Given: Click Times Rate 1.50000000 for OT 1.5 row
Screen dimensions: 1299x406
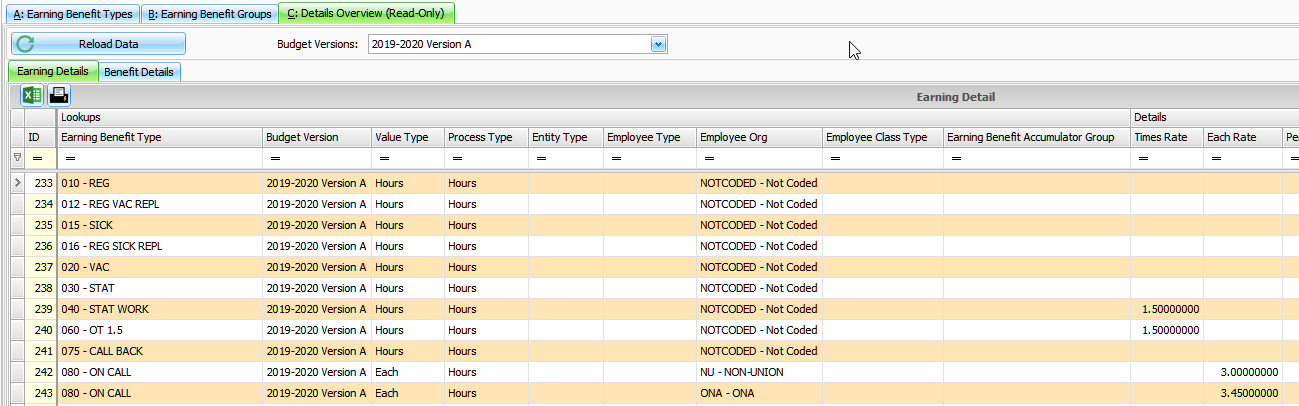Looking at the screenshot, I should coord(1167,330).
